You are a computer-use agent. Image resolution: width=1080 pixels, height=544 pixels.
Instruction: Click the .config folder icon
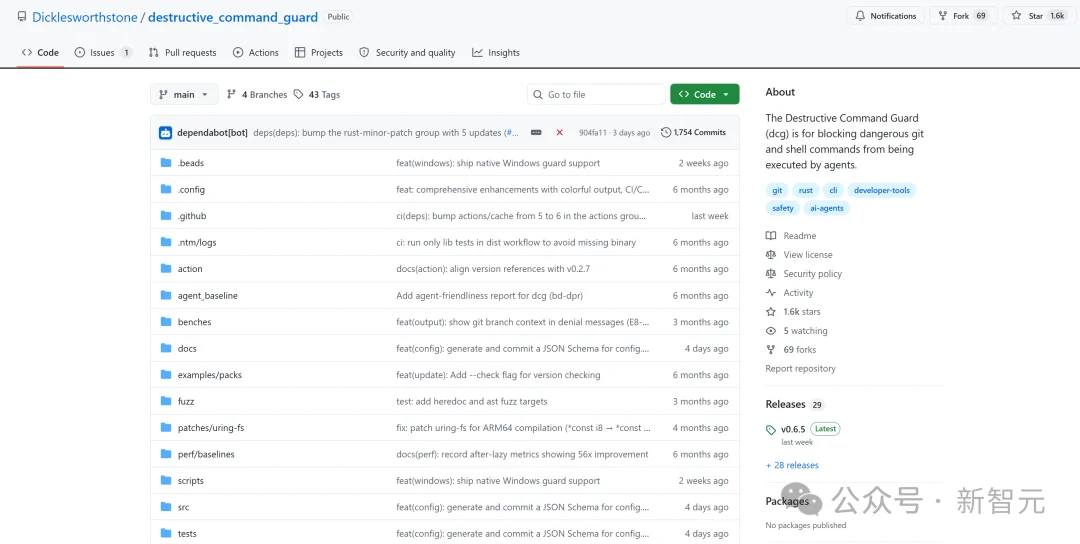[165, 189]
